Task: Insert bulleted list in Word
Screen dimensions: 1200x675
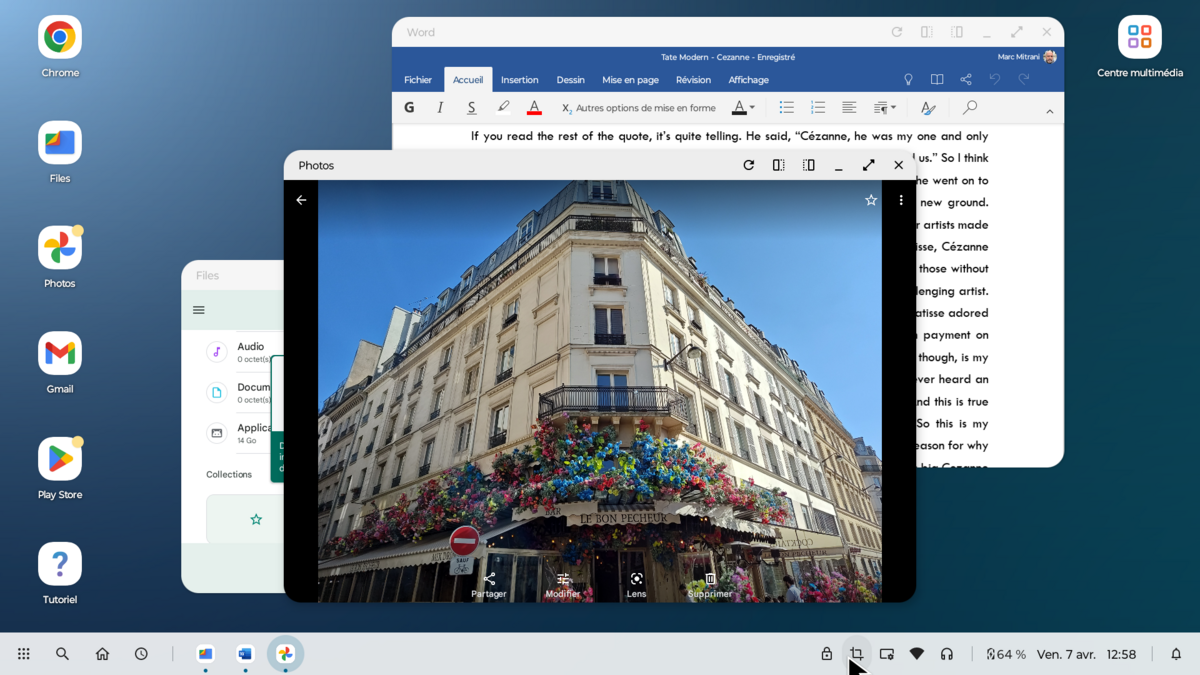Action: [x=787, y=108]
